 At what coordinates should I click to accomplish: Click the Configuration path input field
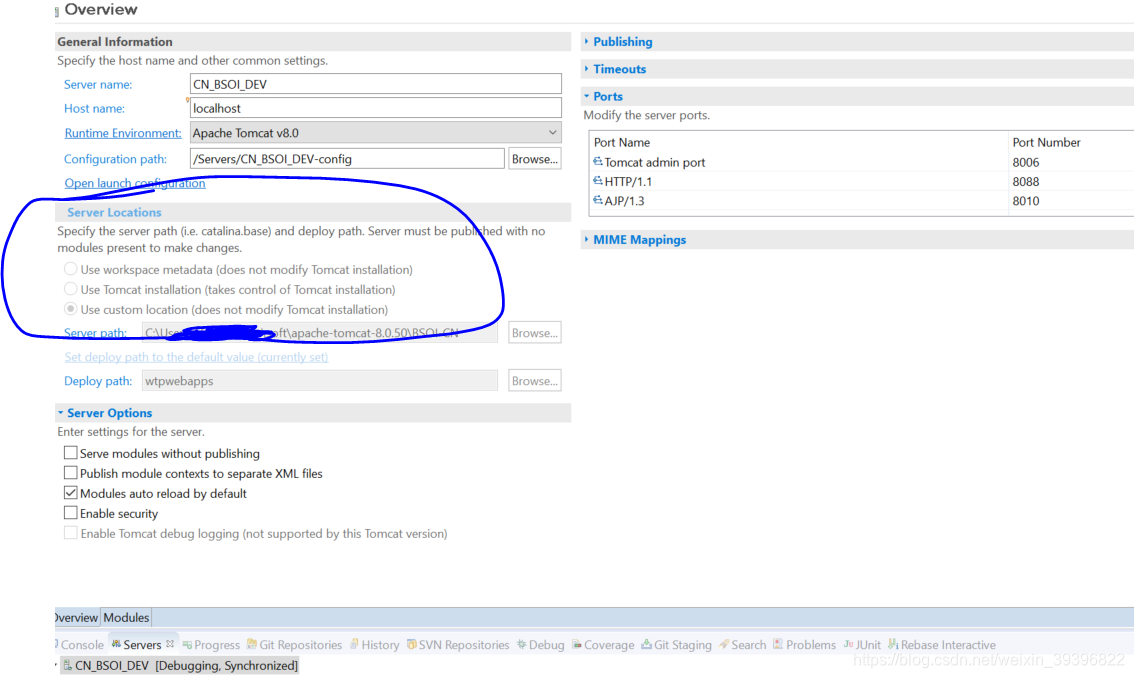pos(347,158)
